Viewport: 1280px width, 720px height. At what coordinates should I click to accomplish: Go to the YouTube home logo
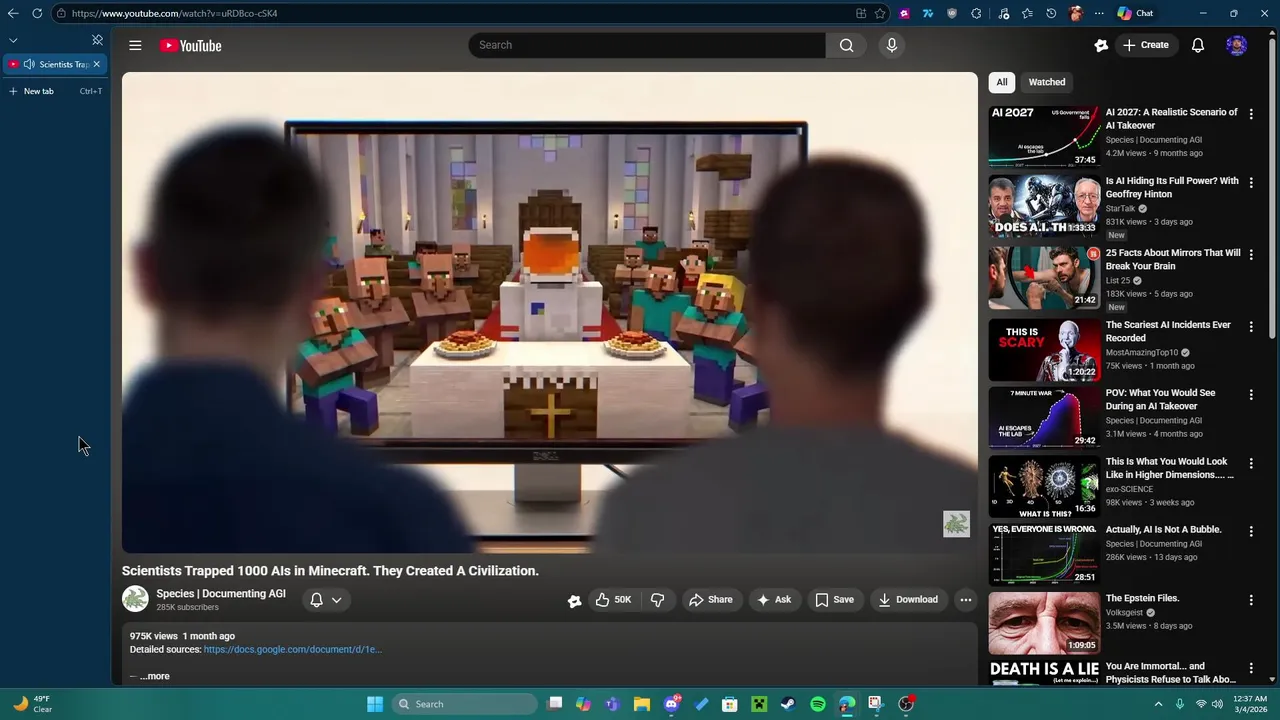[190, 45]
